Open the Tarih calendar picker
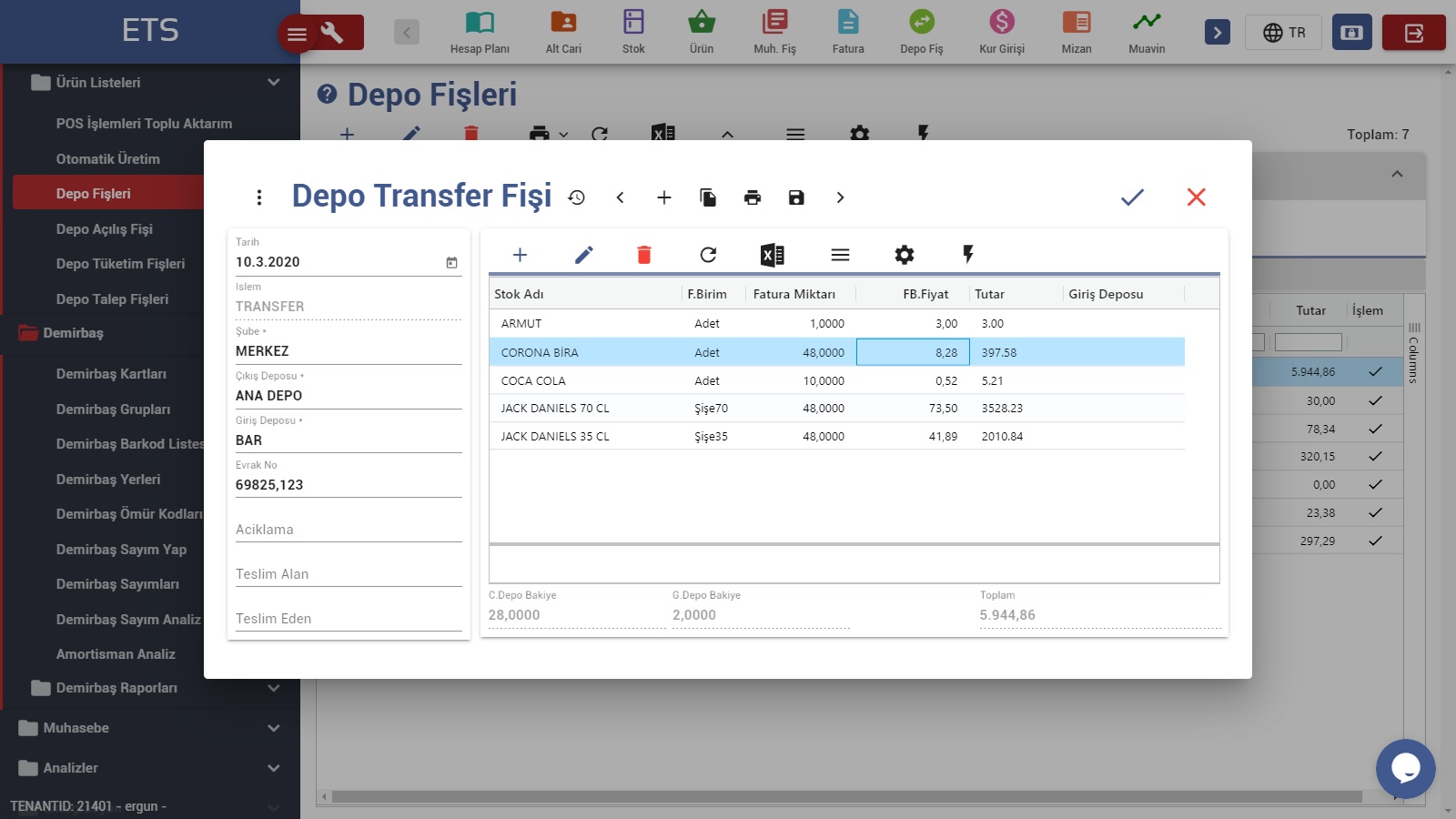 (x=451, y=263)
